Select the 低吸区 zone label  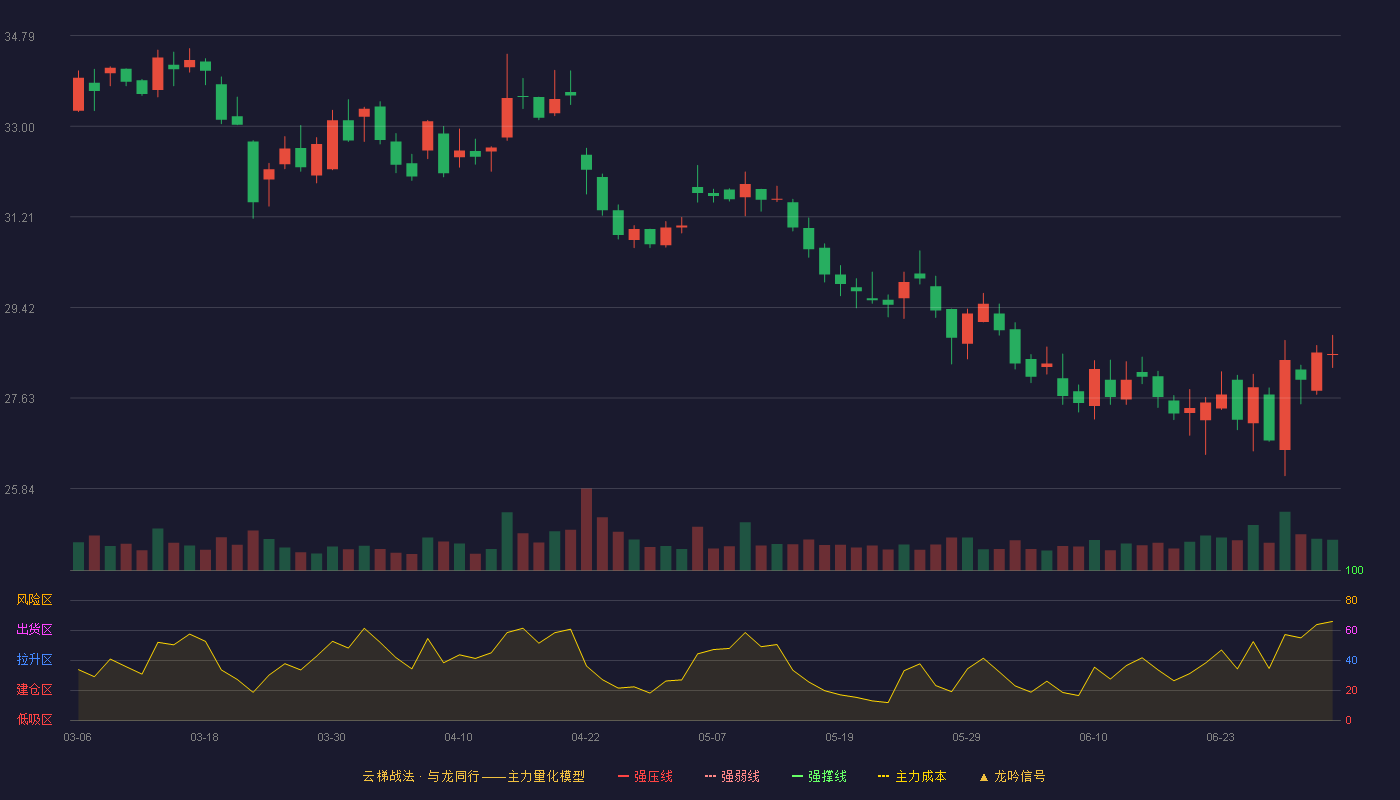[34, 720]
